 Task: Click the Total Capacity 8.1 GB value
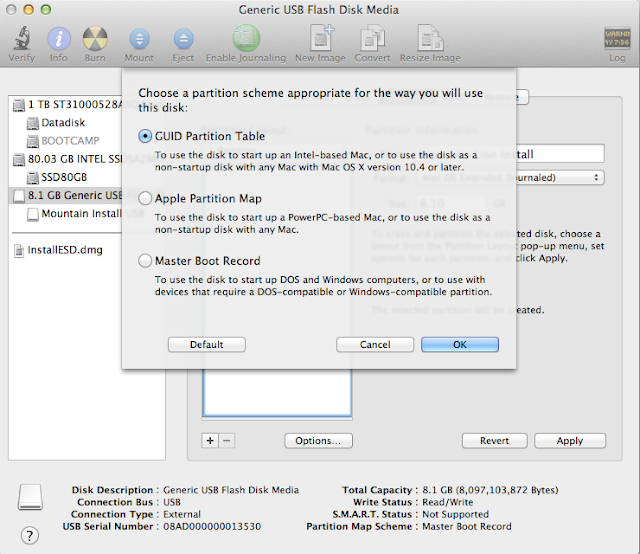coord(490,490)
